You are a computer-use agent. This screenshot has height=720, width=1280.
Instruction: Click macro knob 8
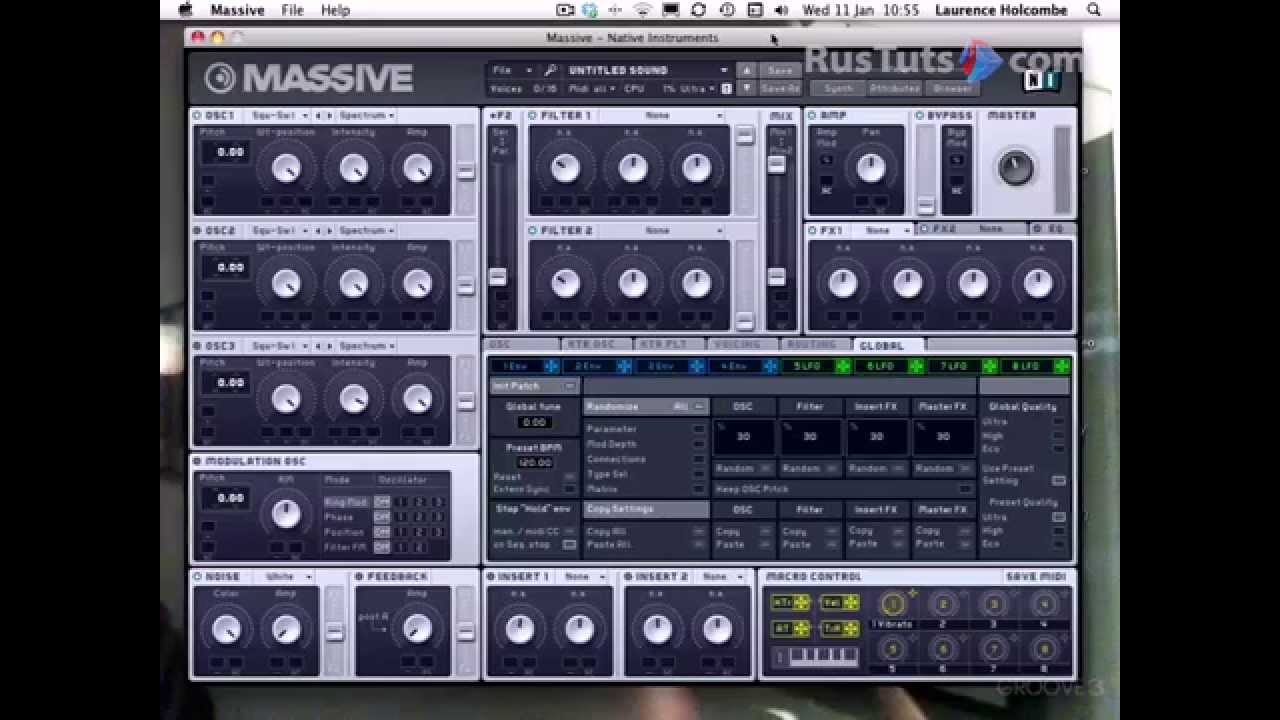click(x=1044, y=650)
